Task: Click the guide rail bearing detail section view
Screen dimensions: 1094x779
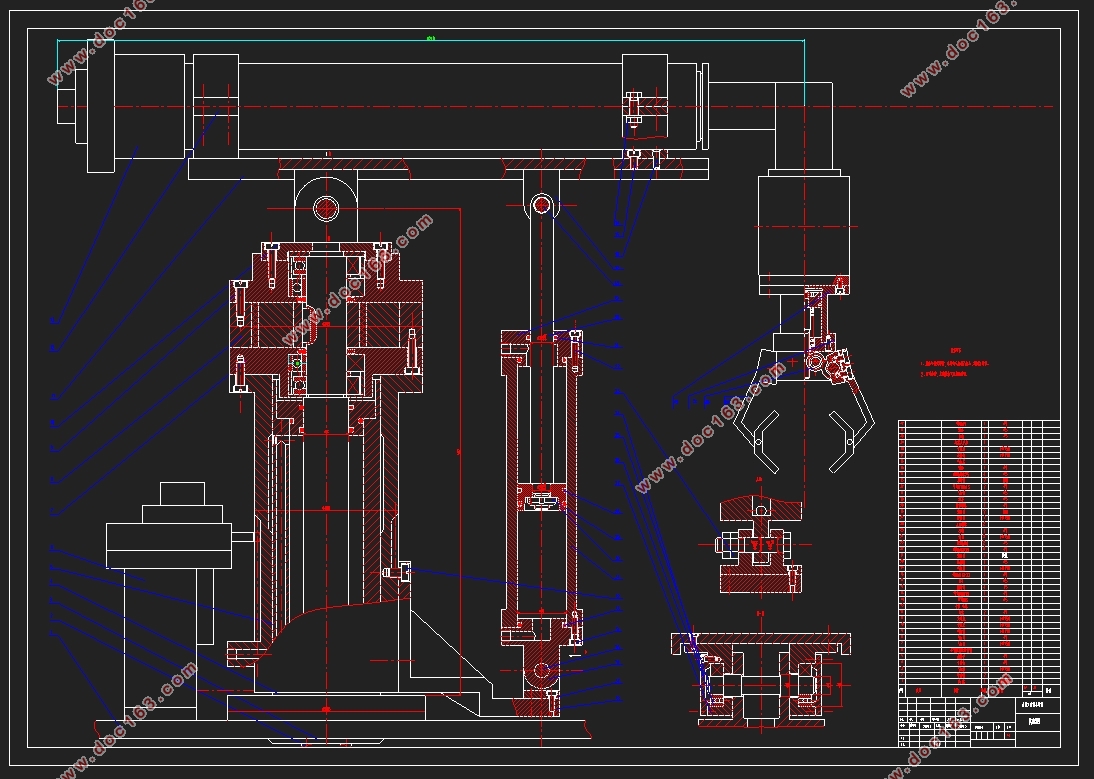Action: [x=761, y=680]
